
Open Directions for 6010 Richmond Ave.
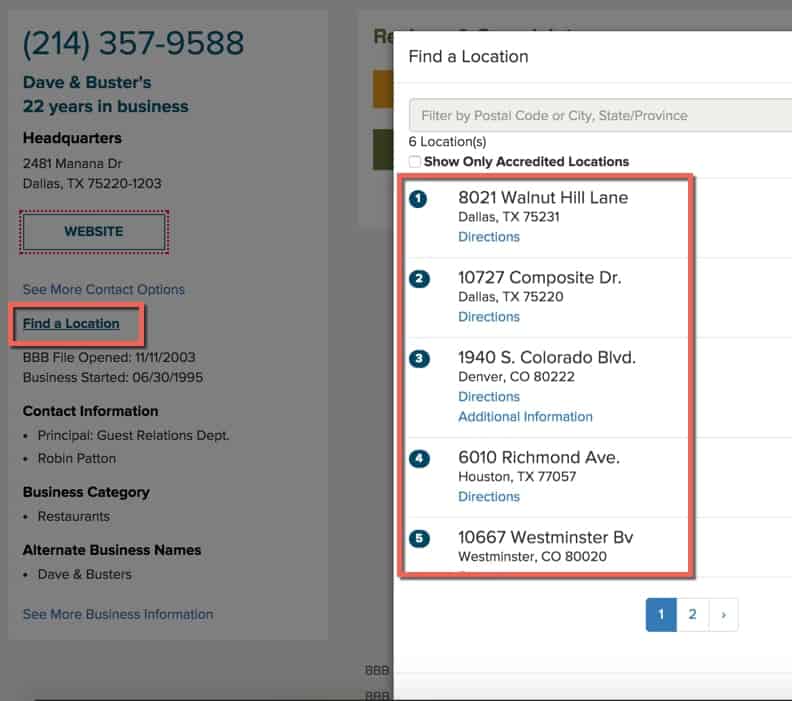(x=488, y=496)
